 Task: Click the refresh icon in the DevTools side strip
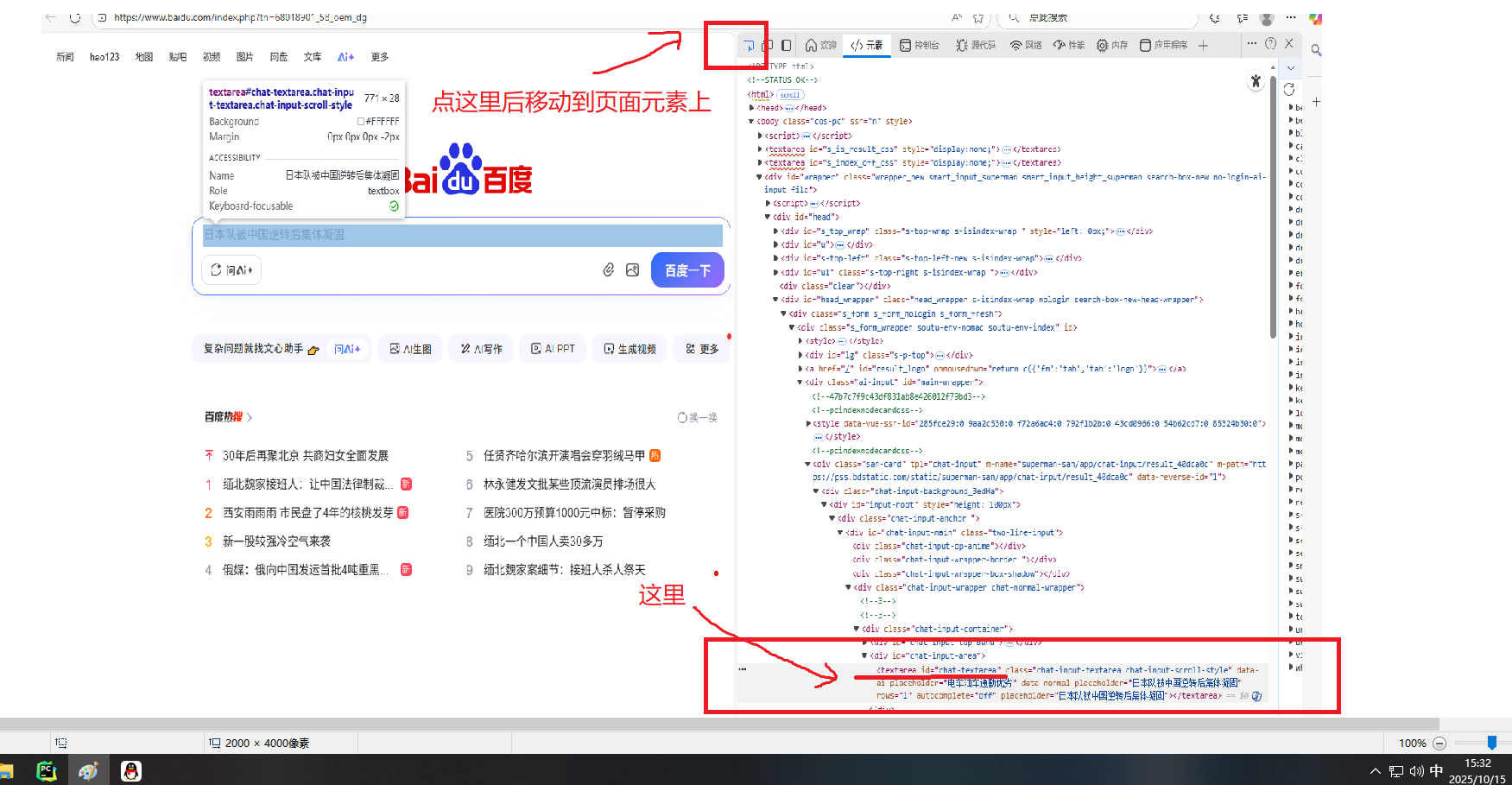click(1289, 89)
